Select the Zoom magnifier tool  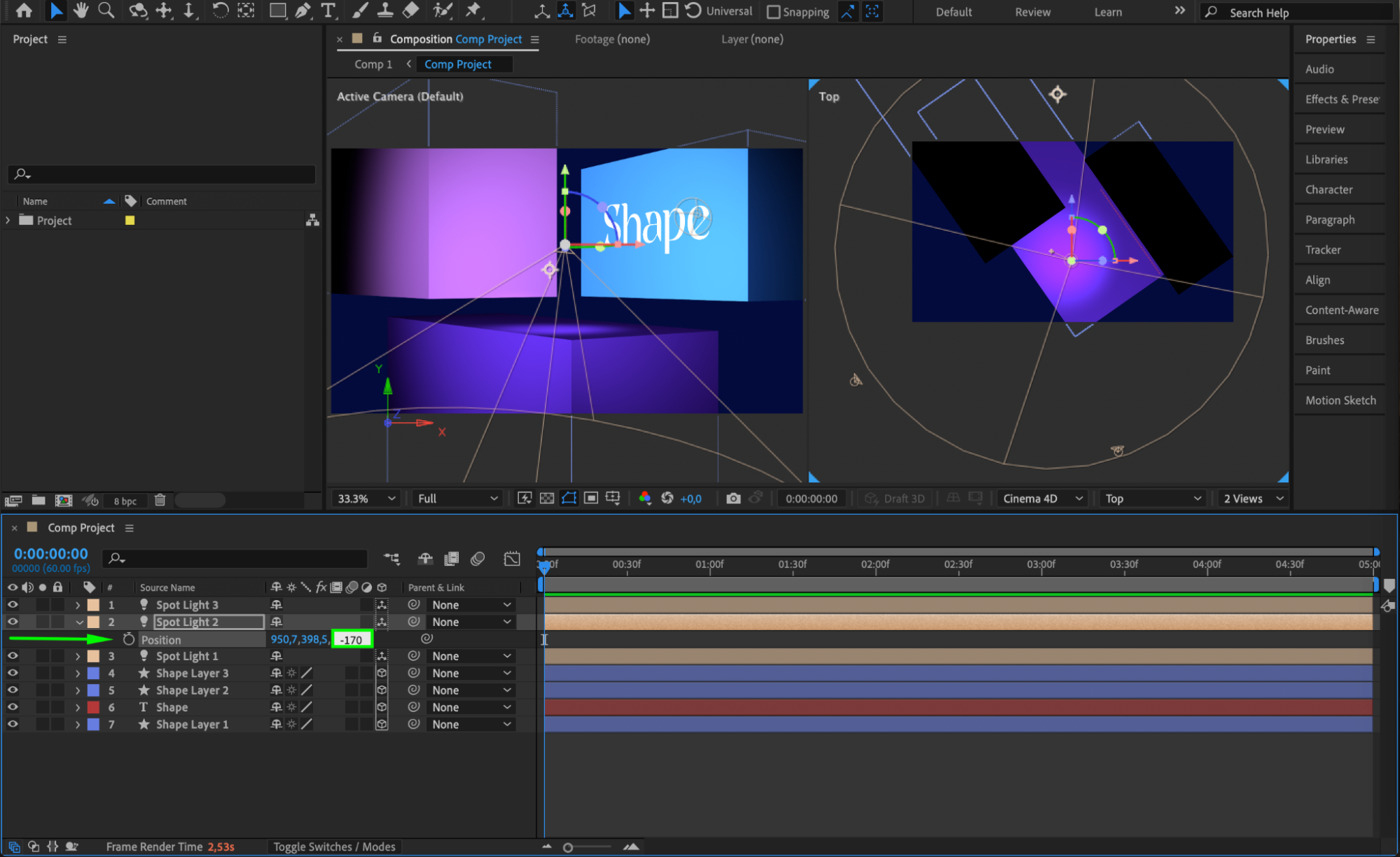pos(106,11)
